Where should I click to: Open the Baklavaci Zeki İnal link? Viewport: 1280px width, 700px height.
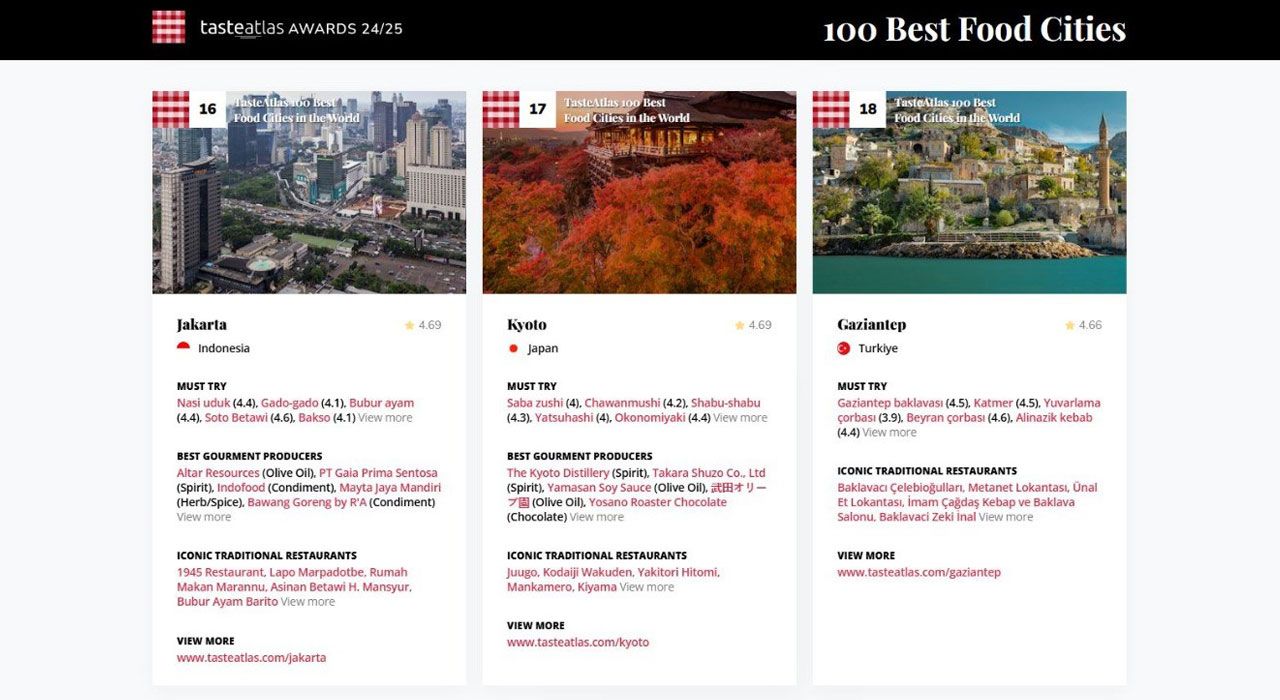pos(927,517)
